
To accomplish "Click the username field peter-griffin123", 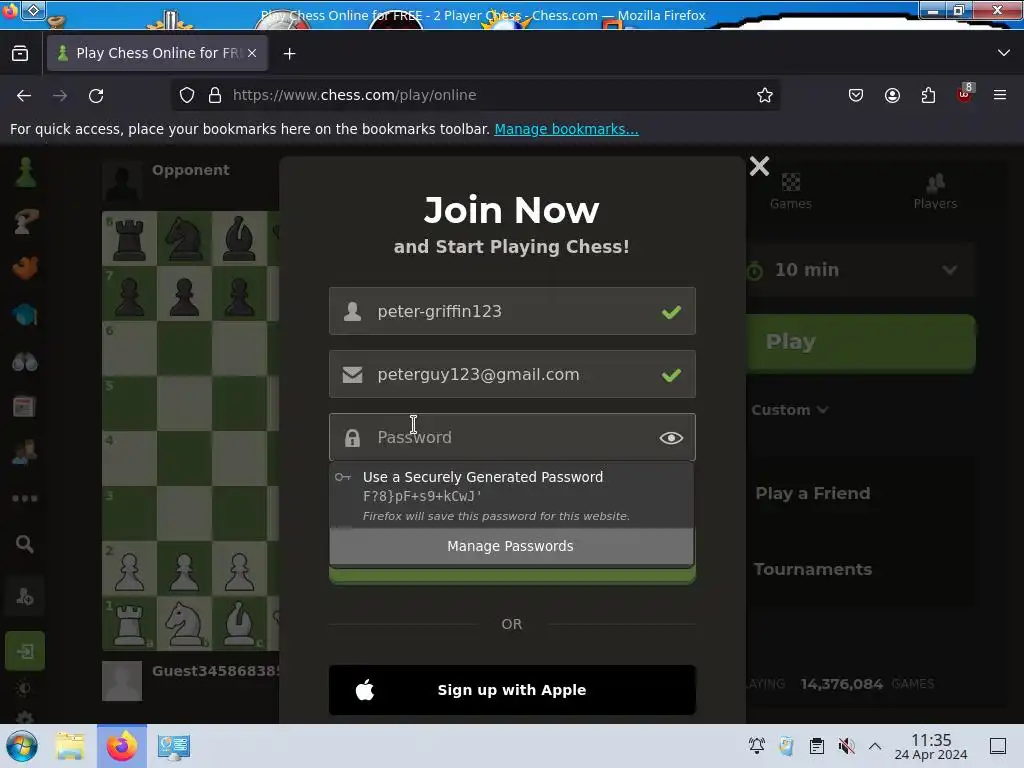I will coord(512,311).
